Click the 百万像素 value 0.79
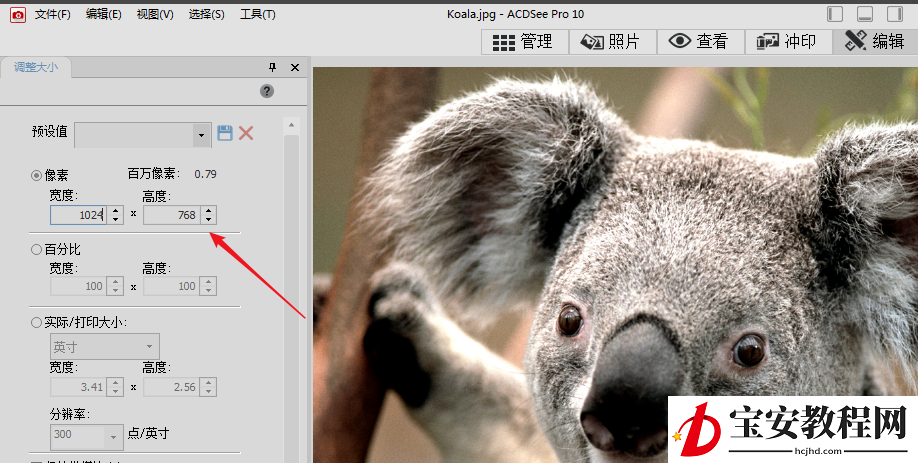The width and height of the screenshot is (918, 463). [x=205, y=174]
